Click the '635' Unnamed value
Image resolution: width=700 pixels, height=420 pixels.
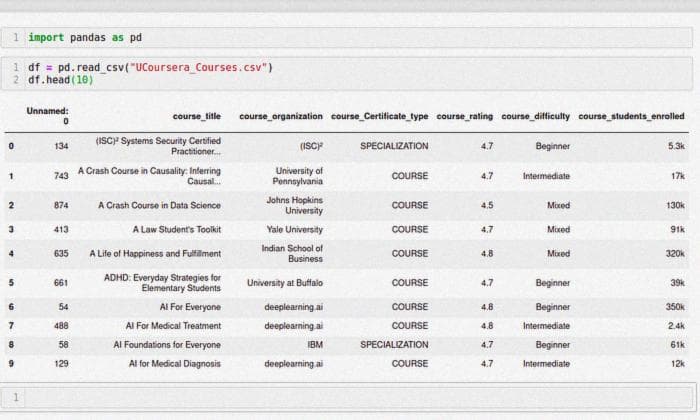click(61, 254)
